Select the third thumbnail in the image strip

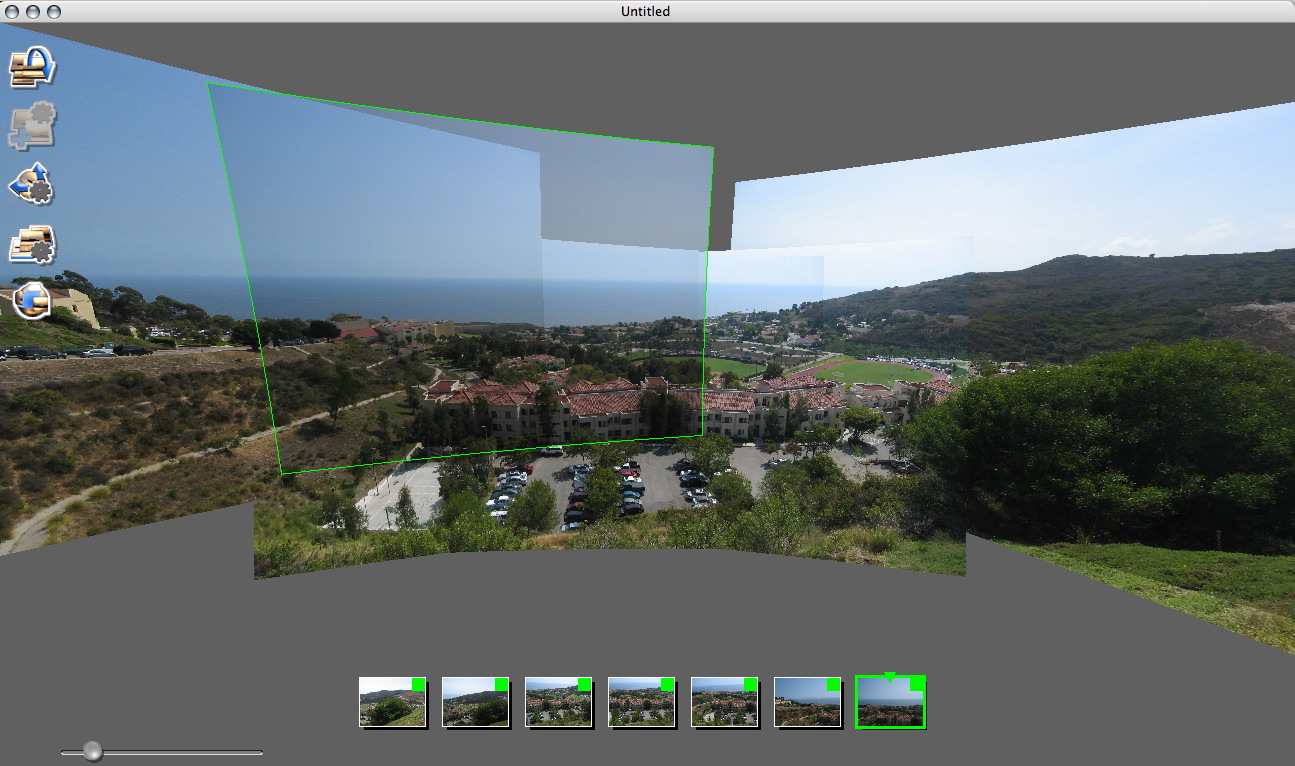coord(559,702)
